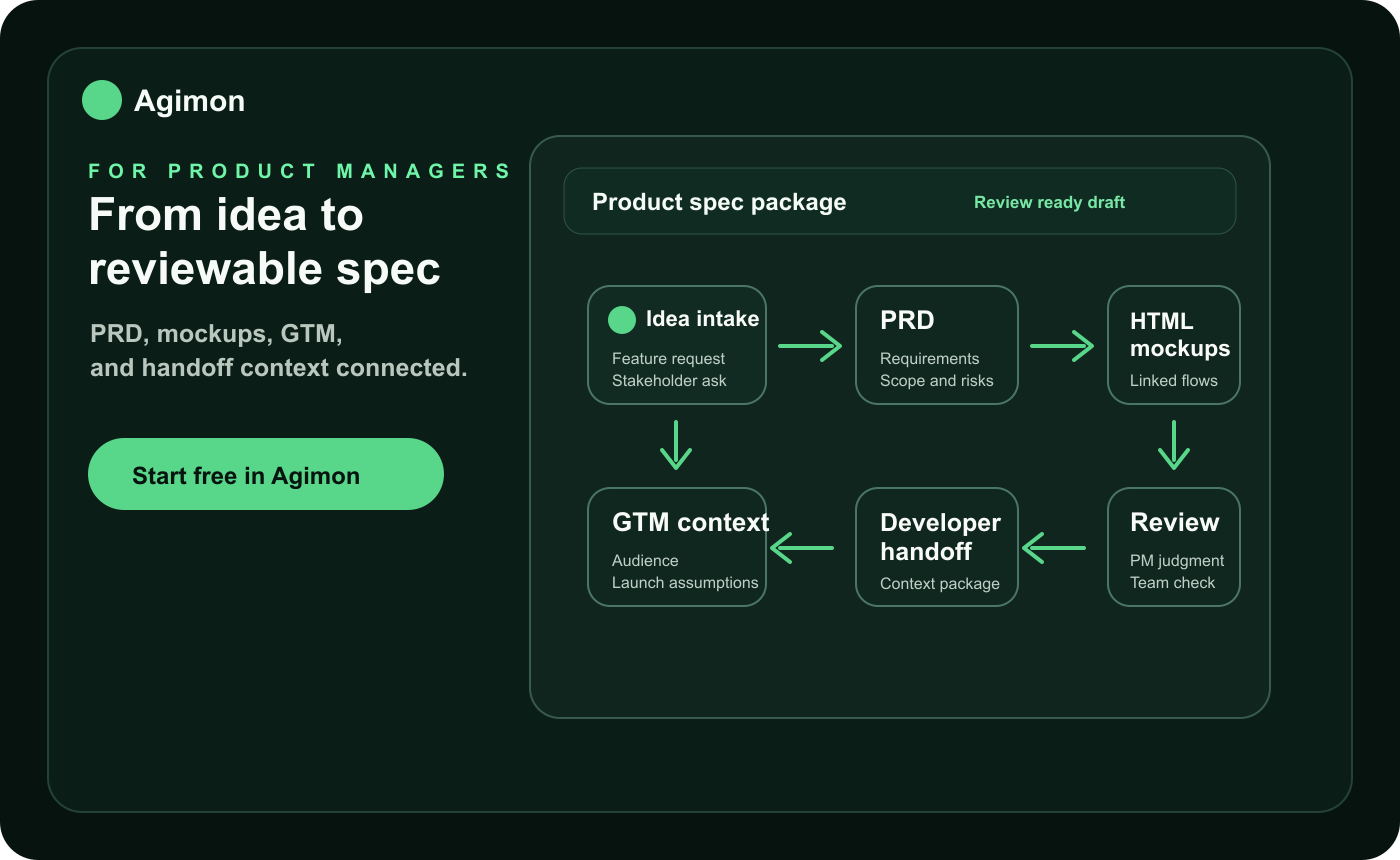
Task: Click the Agimon brand name text
Action: [189, 101]
